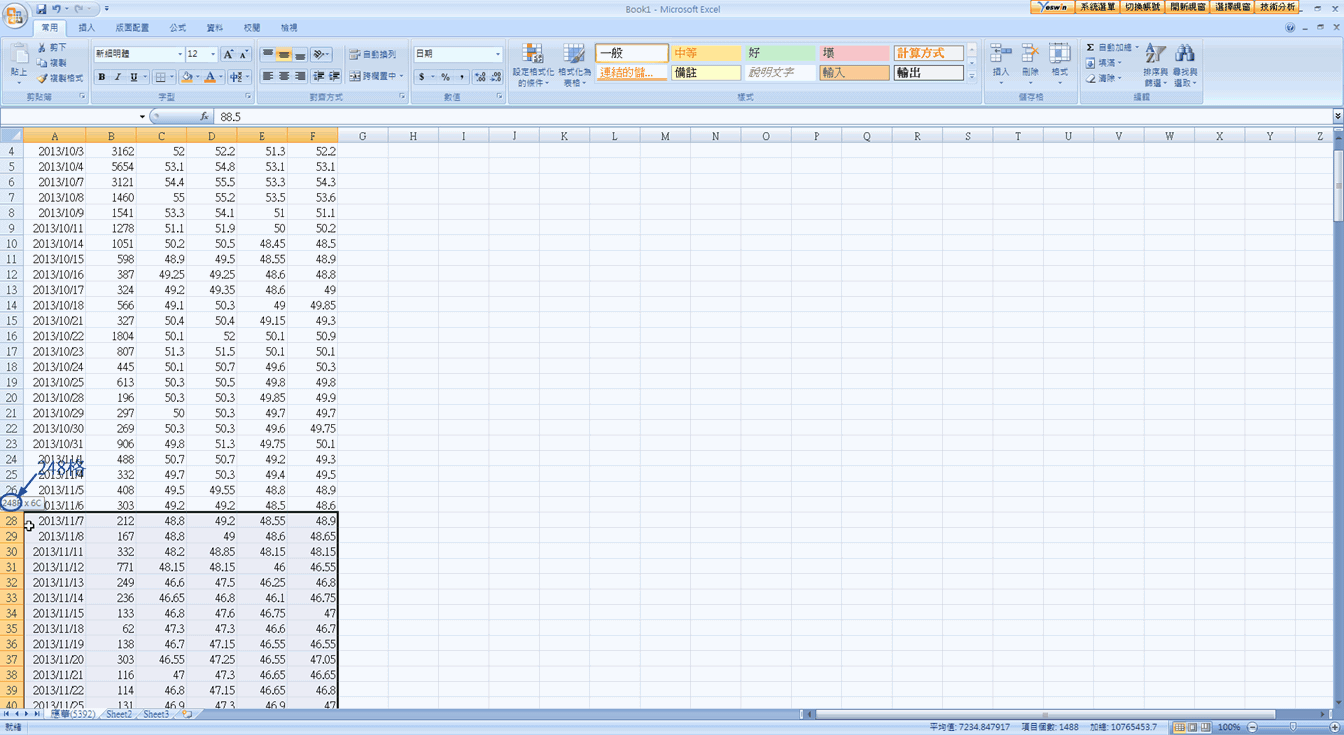Pick the fill color bucket
The height and width of the screenshot is (735, 1344).
[x=187, y=77]
